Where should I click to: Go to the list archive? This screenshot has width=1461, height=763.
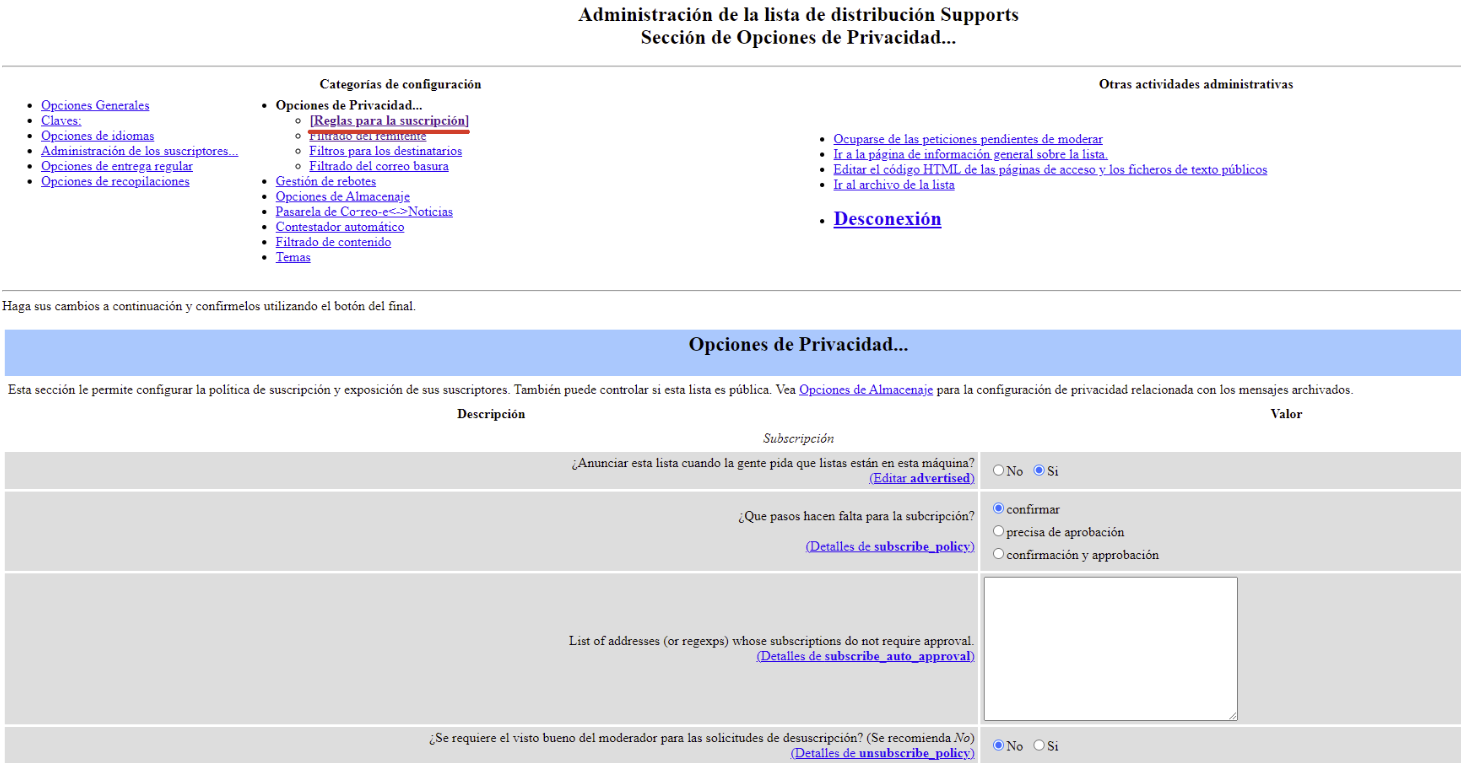click(894, 185)
